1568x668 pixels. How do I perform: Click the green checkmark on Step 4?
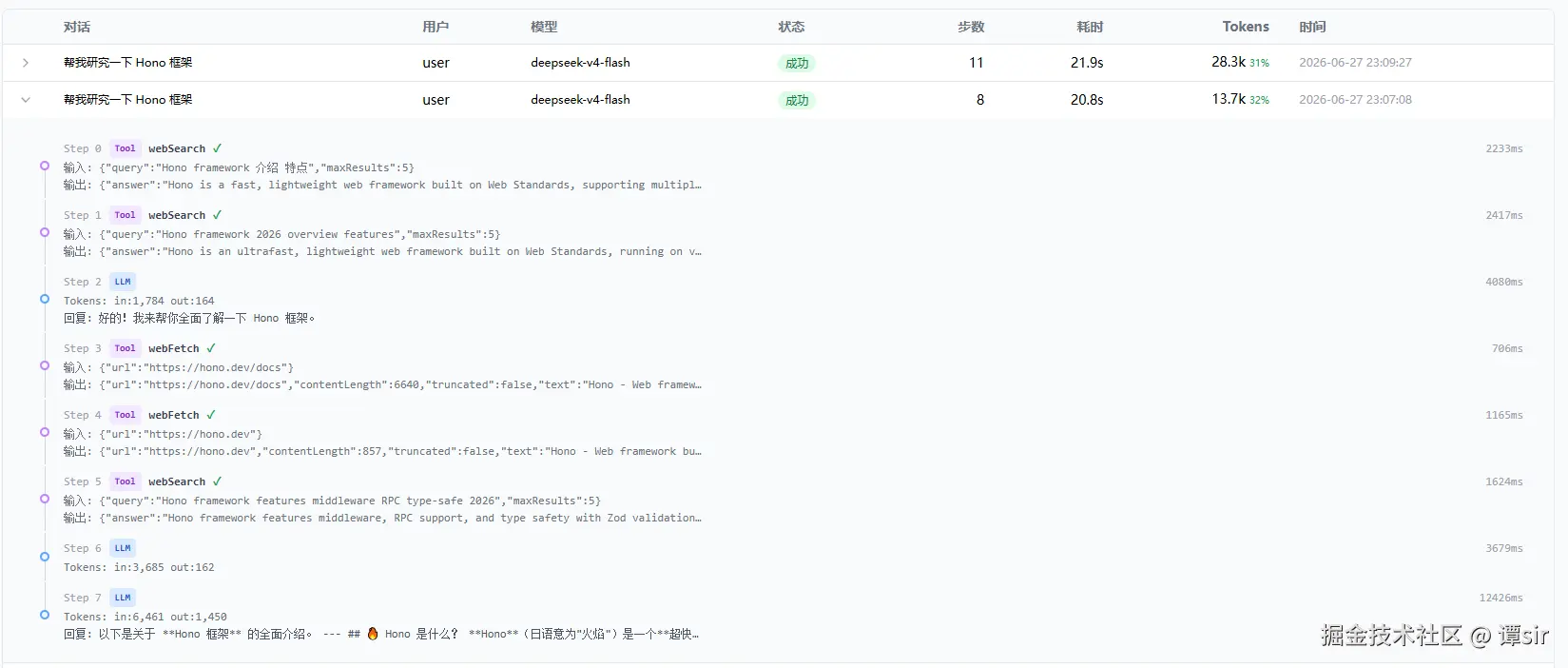pos(211,415)
